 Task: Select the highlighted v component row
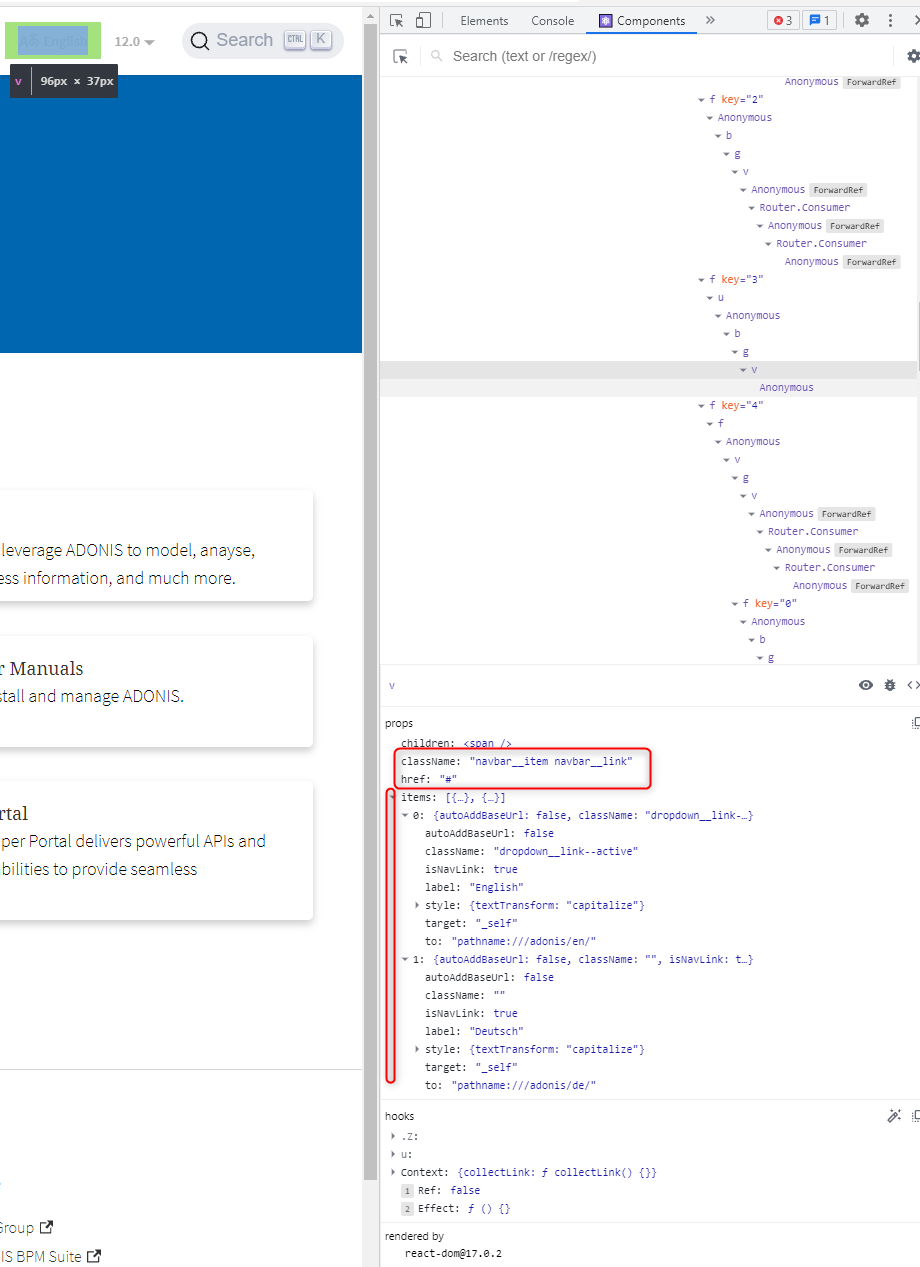pos(648,369)
